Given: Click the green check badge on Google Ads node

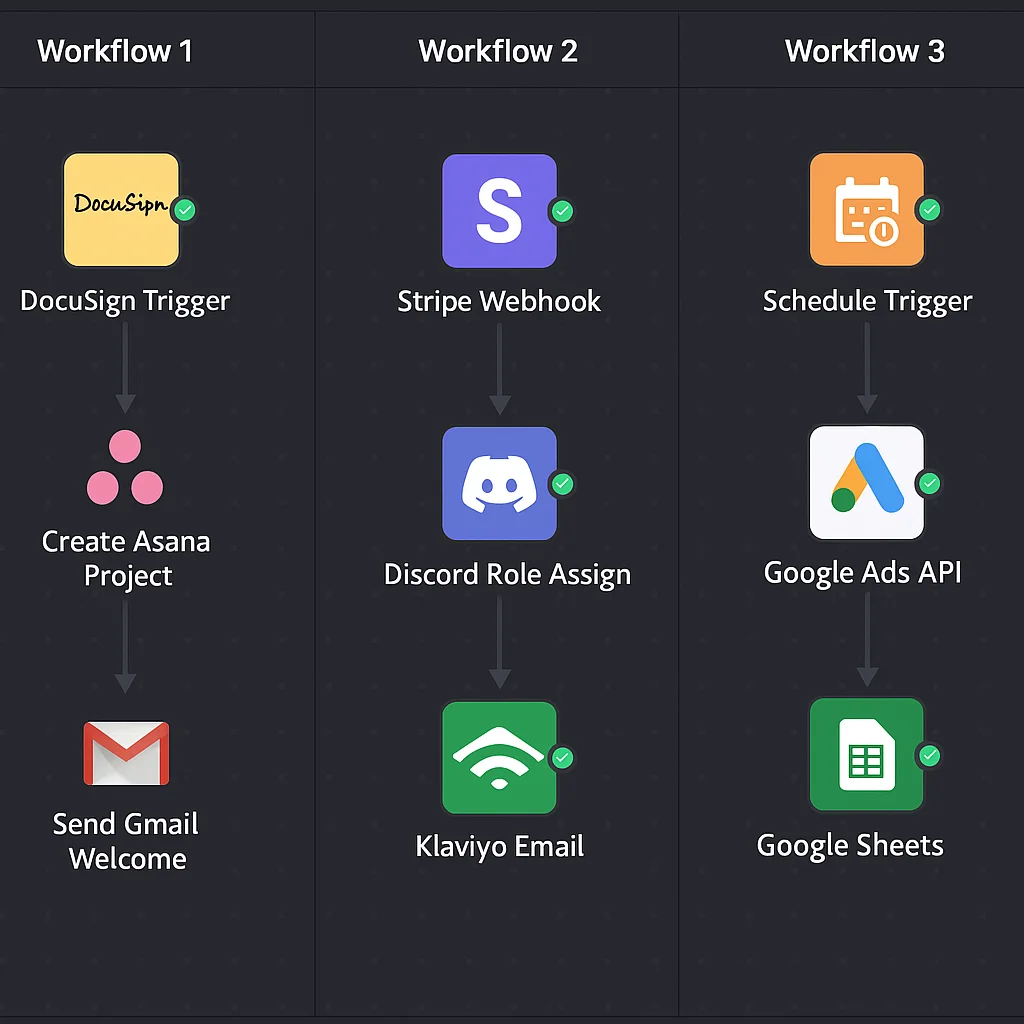Looking at the screenshot, I should coord(929,483).
